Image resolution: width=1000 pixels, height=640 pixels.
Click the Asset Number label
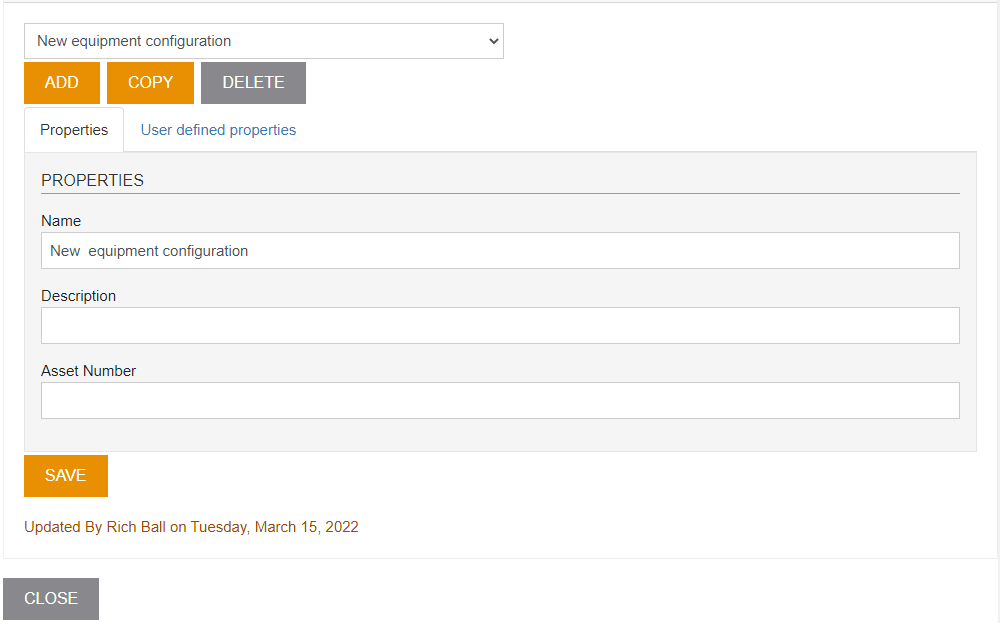(88, 371)
